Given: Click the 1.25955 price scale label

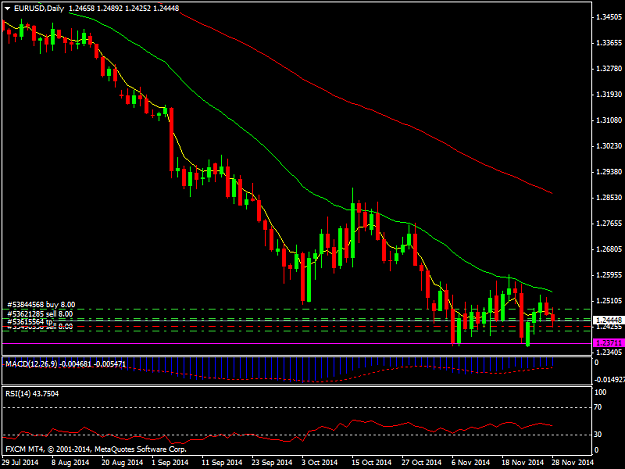Looking at the screenshot, I should (609, 275).
